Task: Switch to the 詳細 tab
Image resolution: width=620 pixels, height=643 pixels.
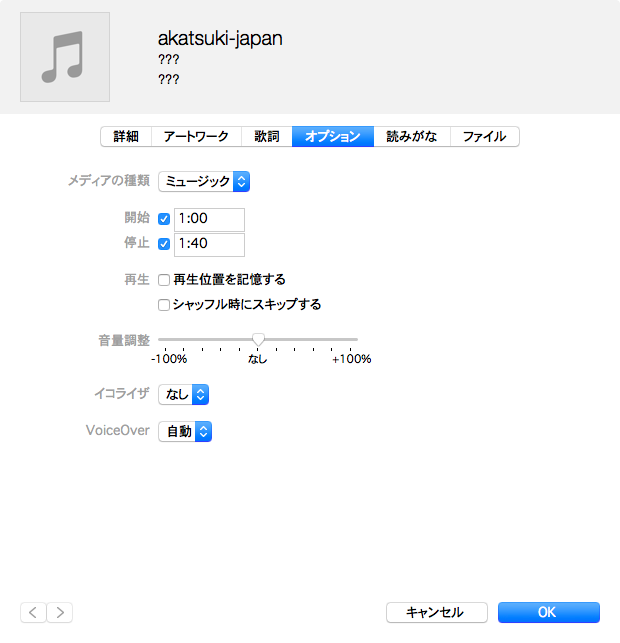Action: coord(126,137)
